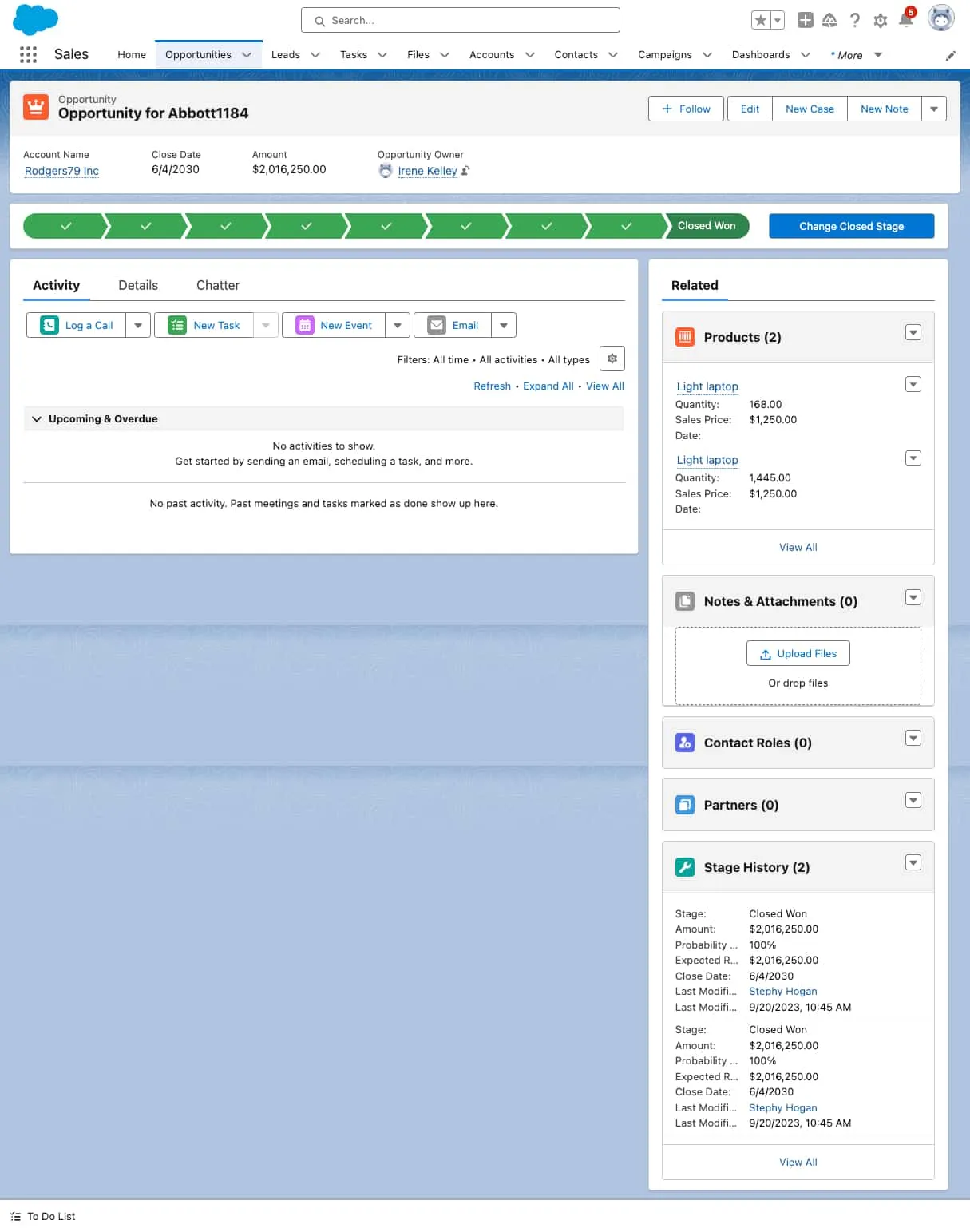Click the Upload Files button
The width and height of the screenshot is (970, 1232).
click(798, 653)
